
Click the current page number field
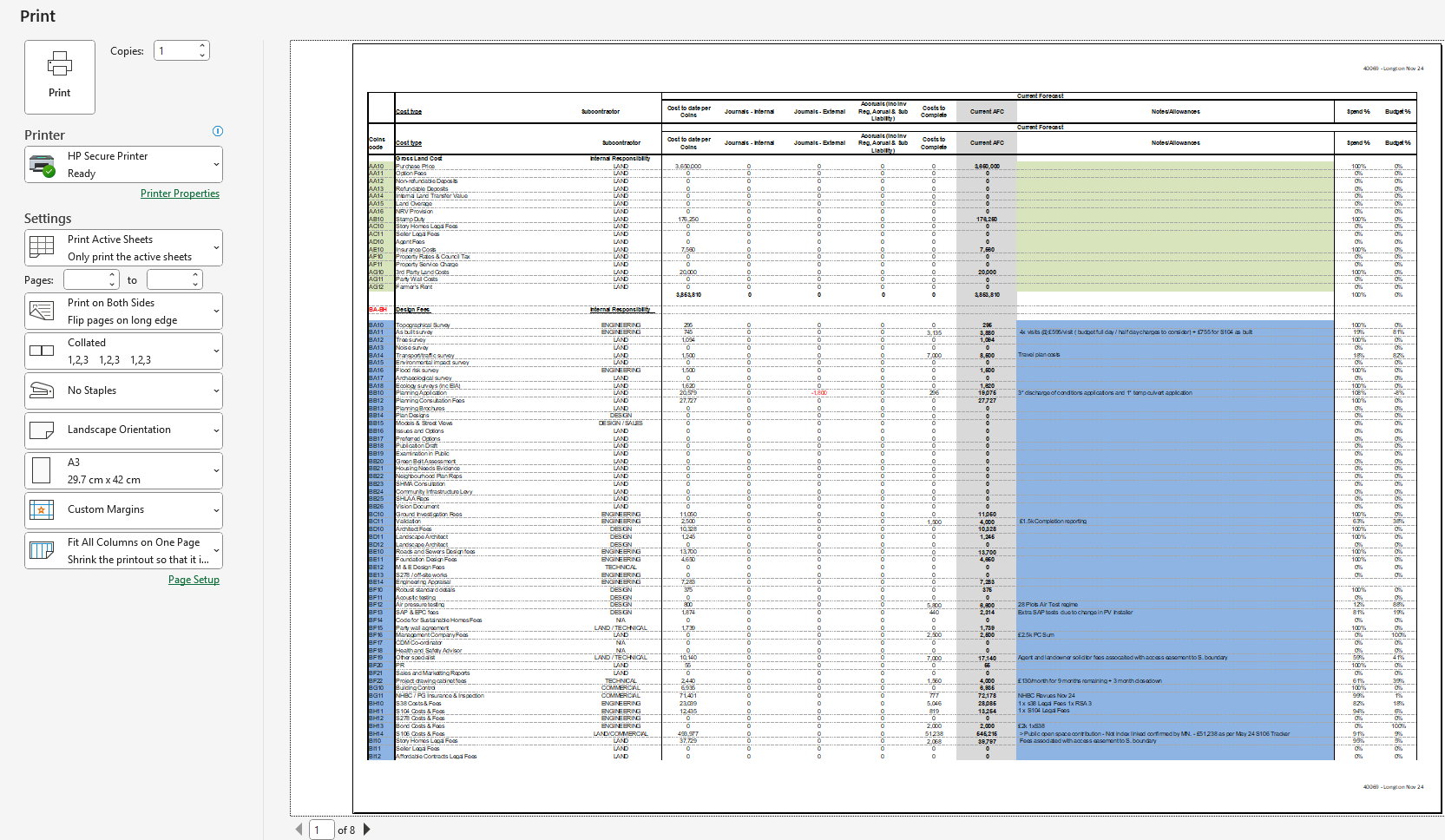pos(322,830)
